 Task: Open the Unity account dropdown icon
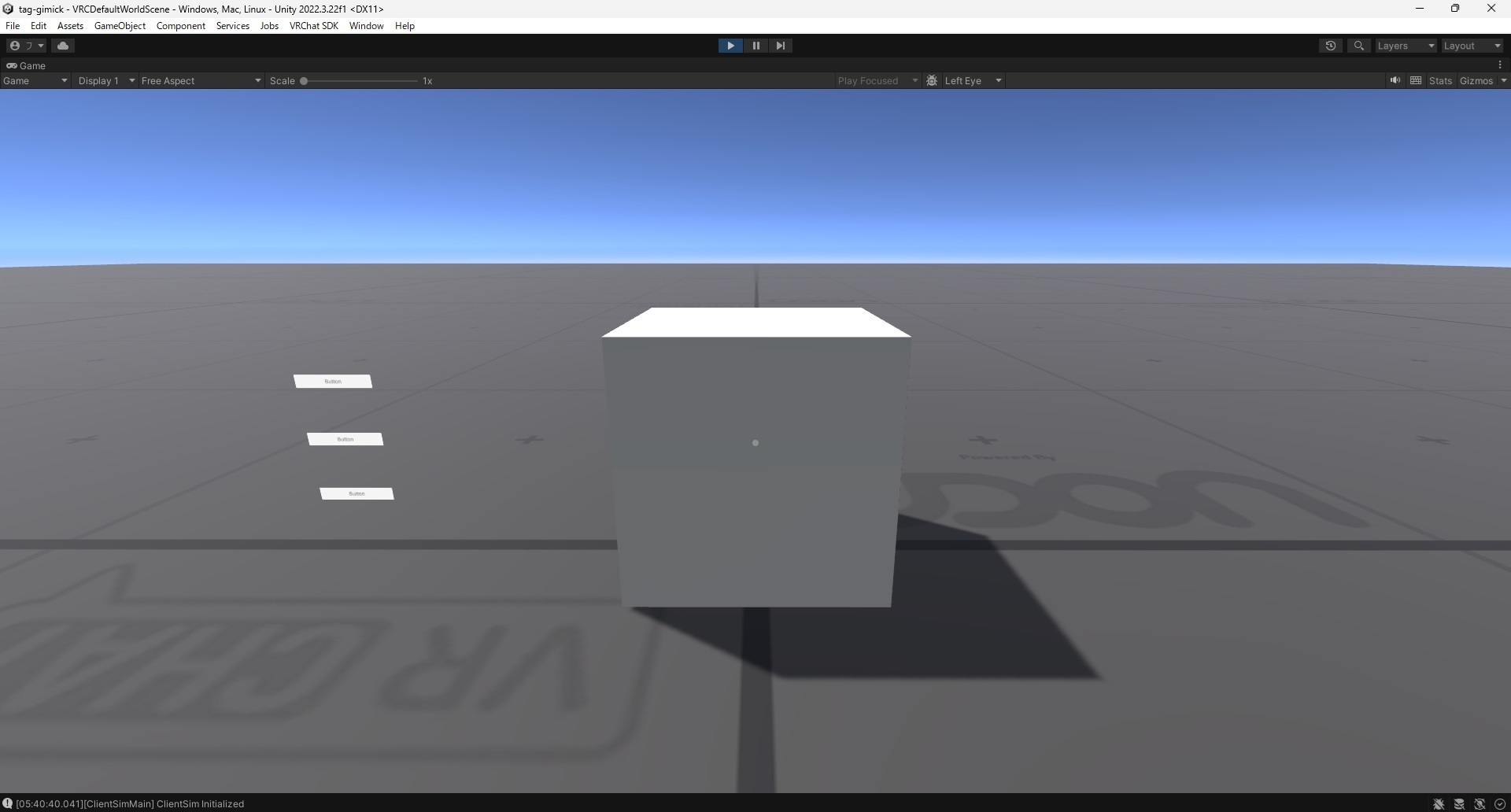click(x=26, y=46)
